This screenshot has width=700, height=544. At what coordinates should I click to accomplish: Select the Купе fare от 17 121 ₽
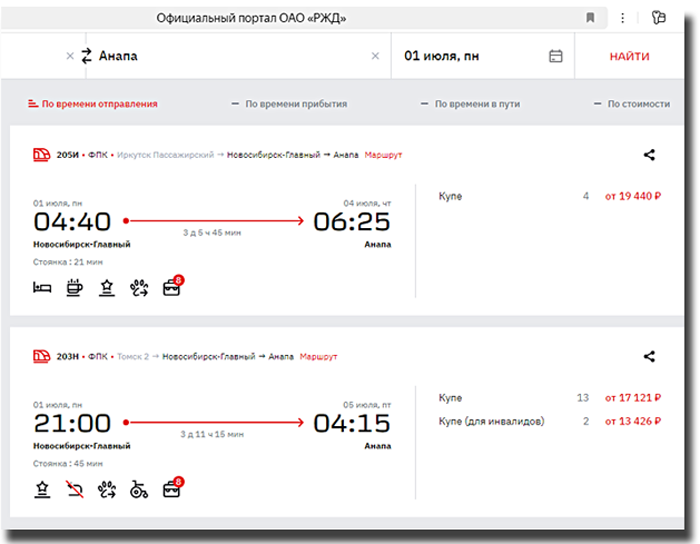(x=550, y=398)
